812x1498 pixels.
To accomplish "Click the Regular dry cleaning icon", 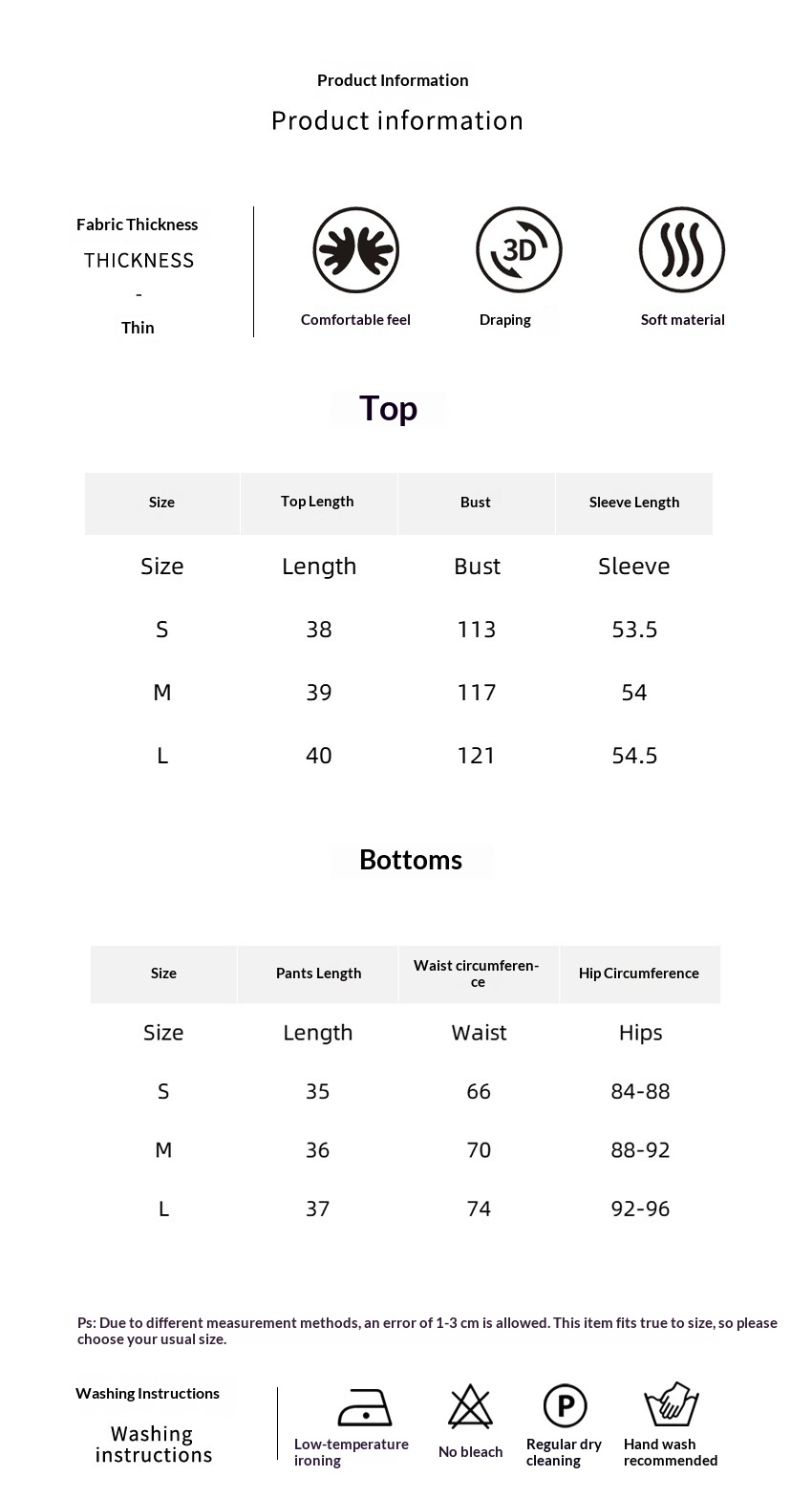I will [565, 1406].
